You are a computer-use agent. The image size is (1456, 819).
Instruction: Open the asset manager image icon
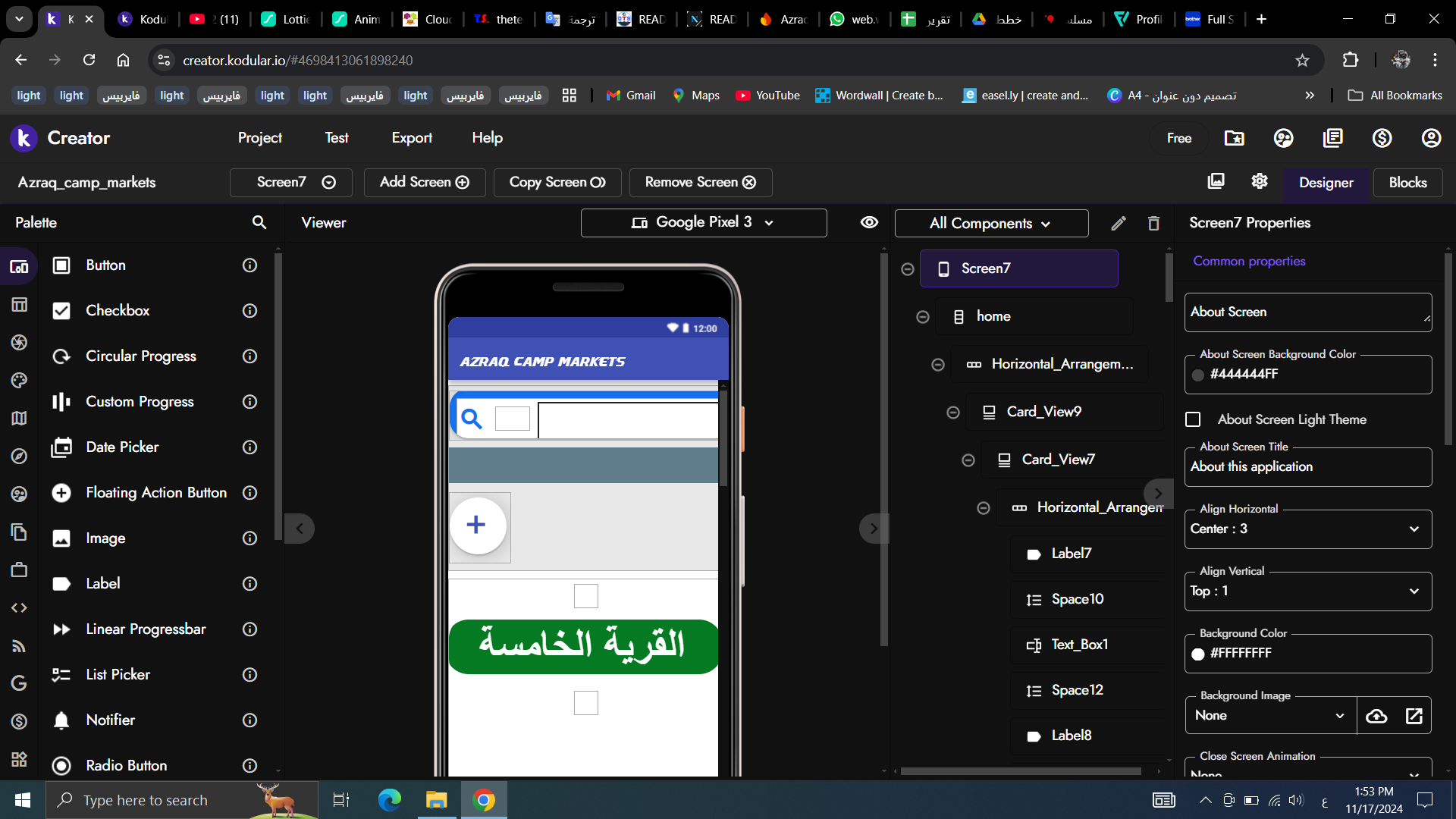coord(1216,181)
